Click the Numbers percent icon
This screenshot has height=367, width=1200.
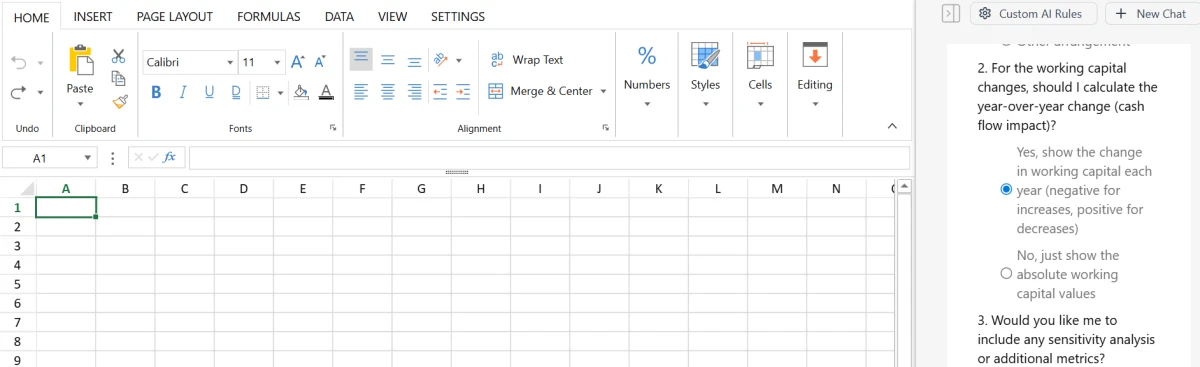[647, 56]
